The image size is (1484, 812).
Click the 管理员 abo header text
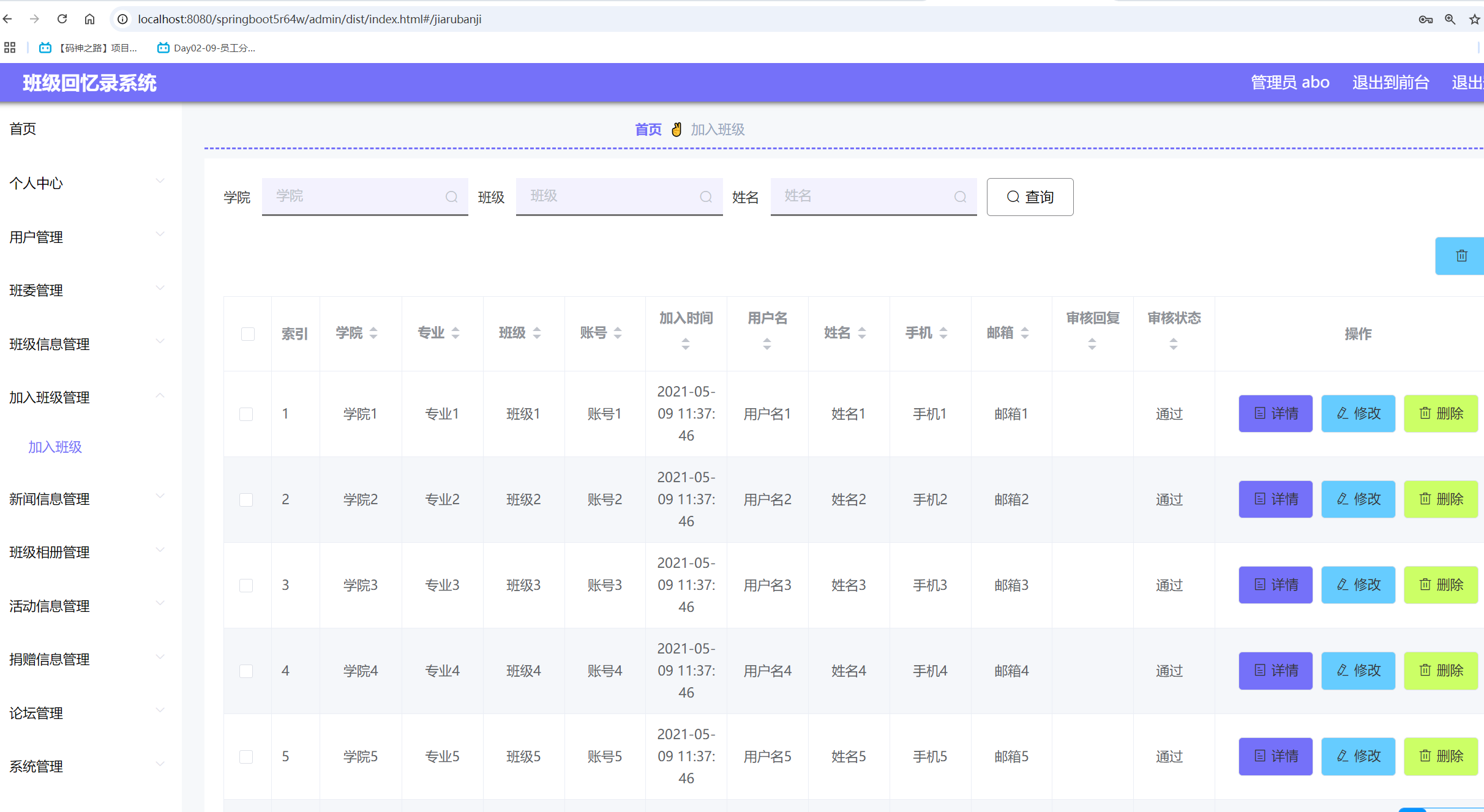[1290, 82]
